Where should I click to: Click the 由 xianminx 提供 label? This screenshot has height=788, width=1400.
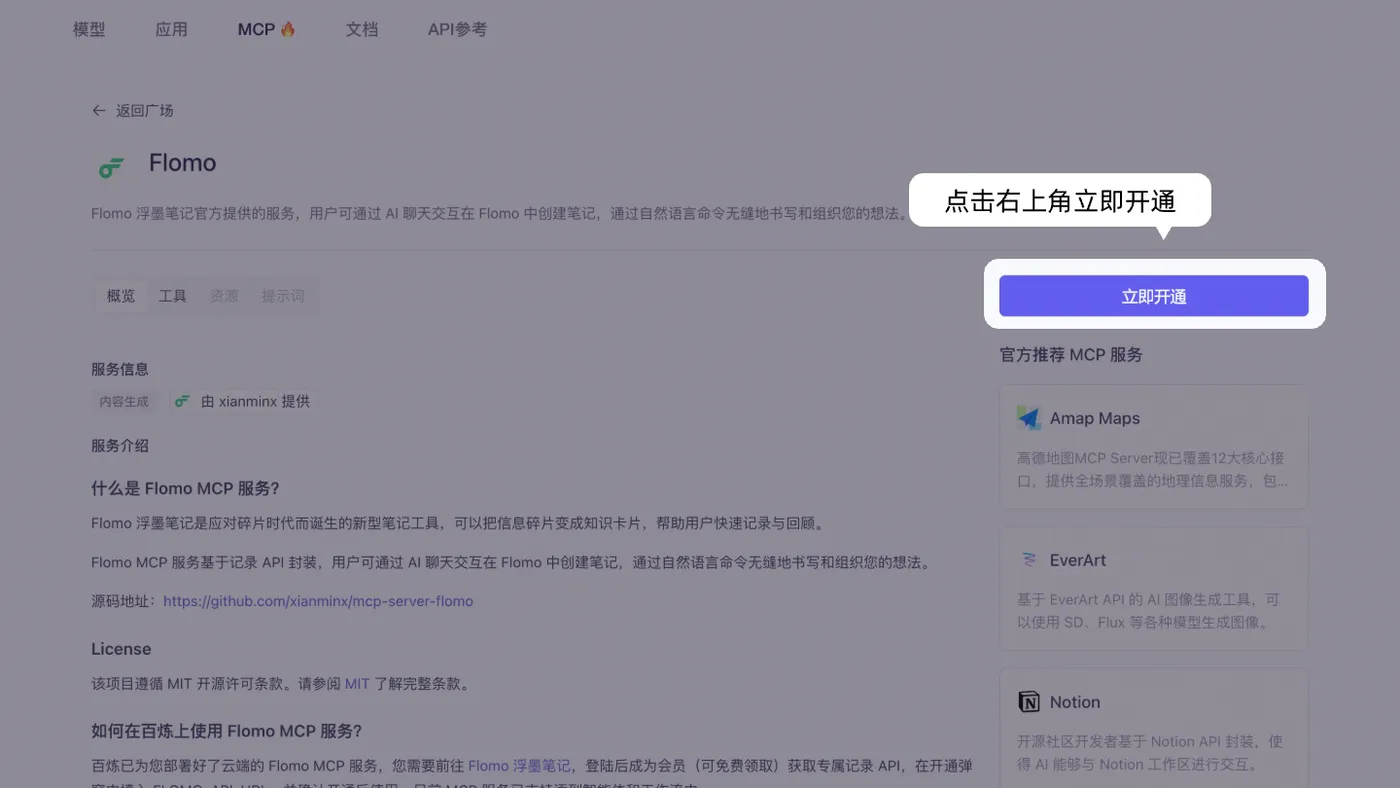click(x=255, y=401)
